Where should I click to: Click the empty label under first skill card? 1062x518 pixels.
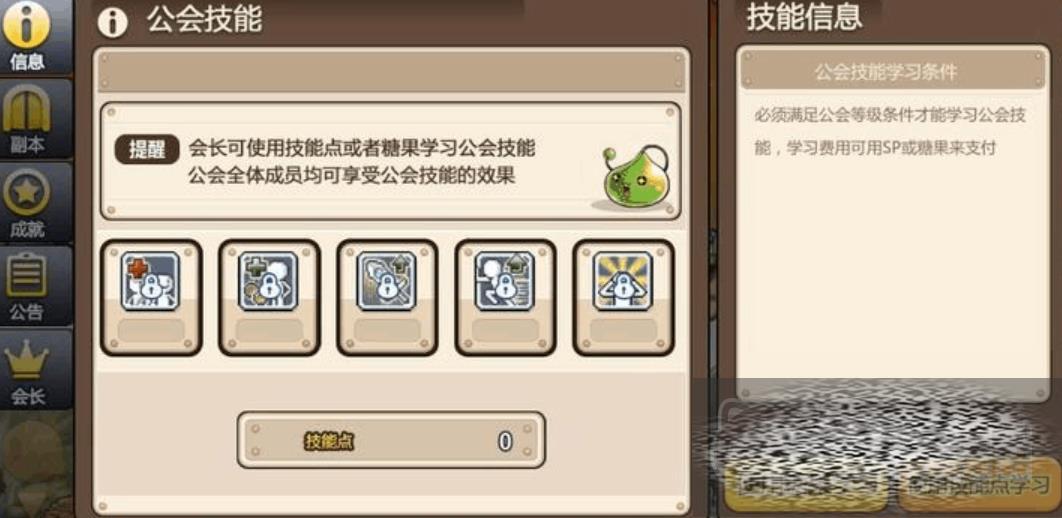tap(151, 330)
